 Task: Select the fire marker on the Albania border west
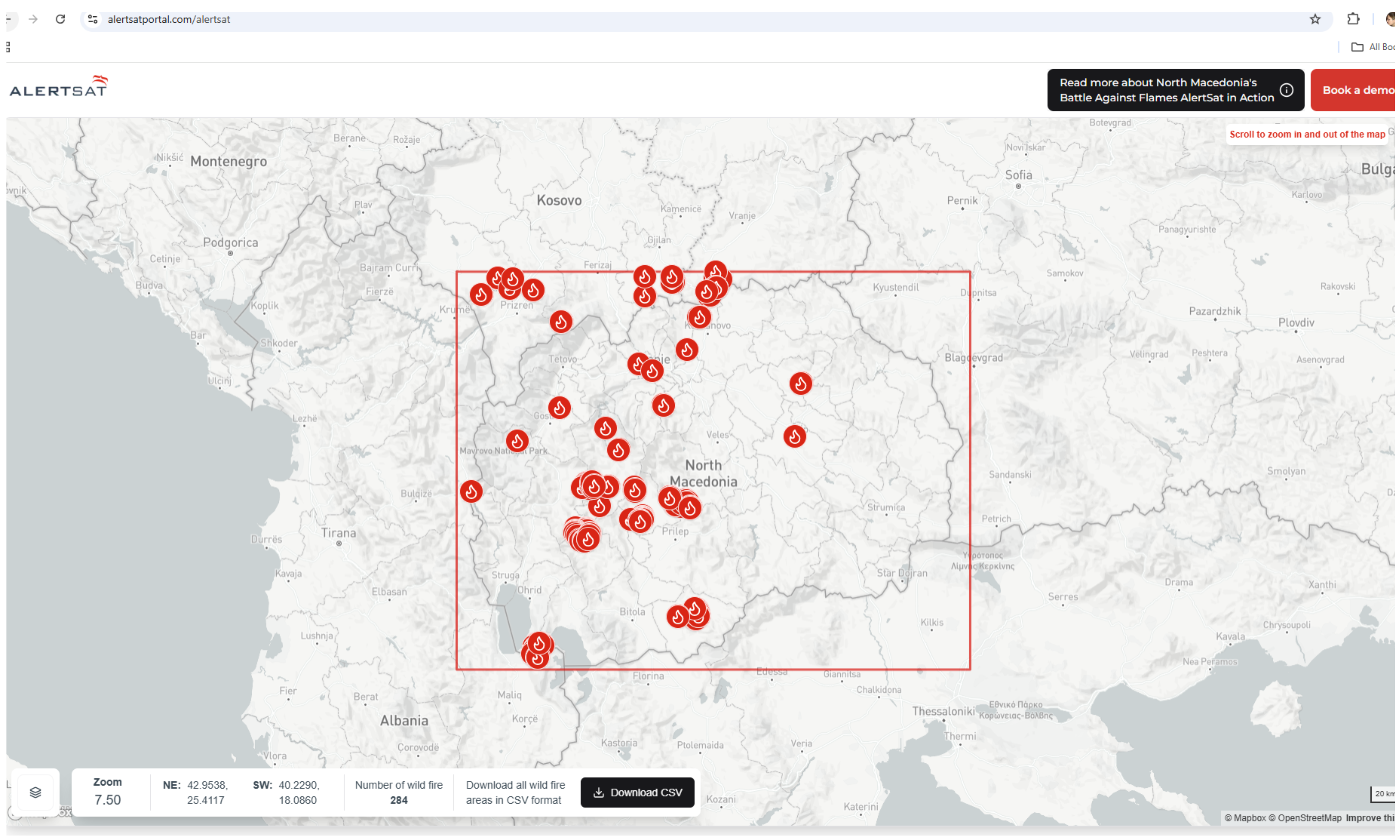coord(471,491)
